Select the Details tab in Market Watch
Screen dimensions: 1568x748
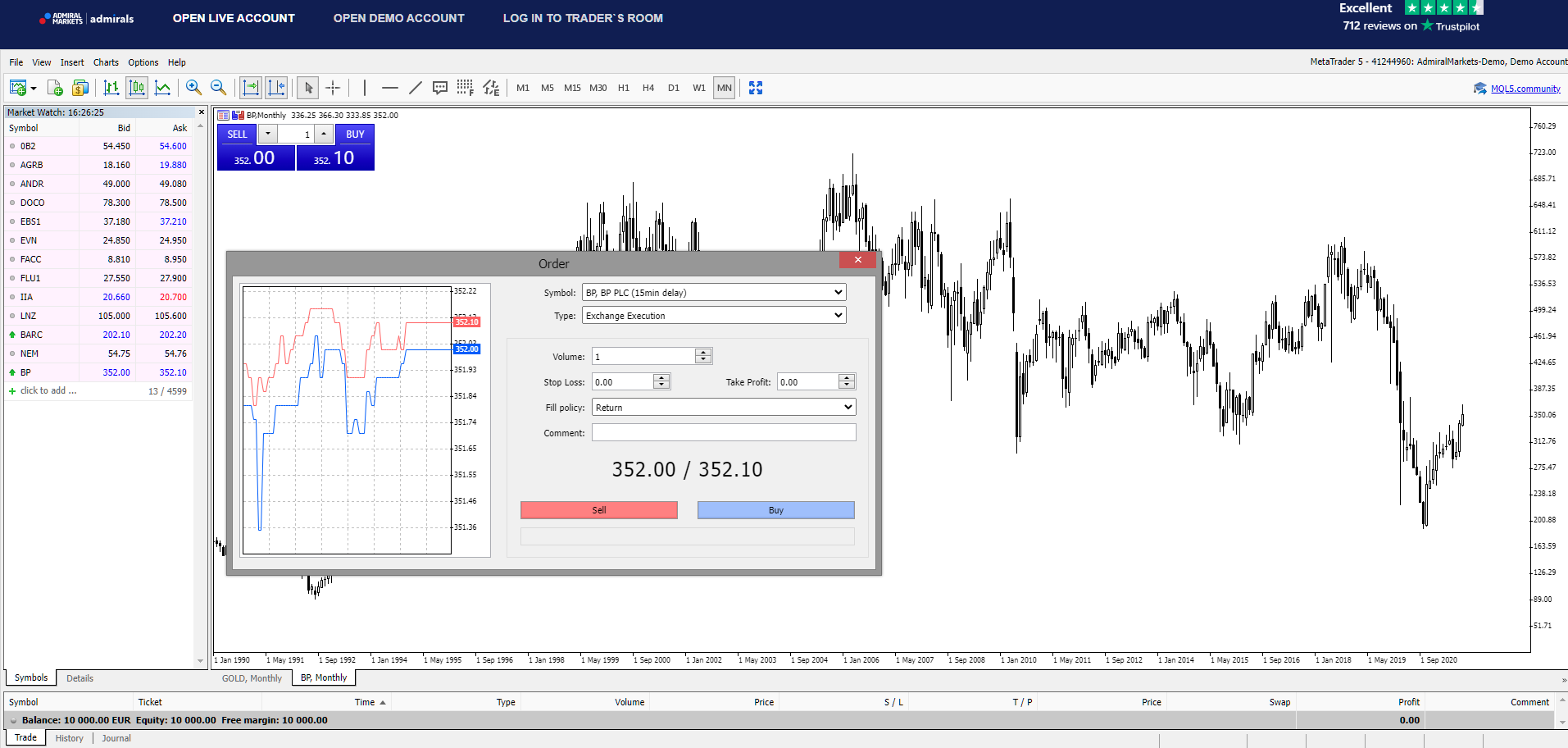80,678
